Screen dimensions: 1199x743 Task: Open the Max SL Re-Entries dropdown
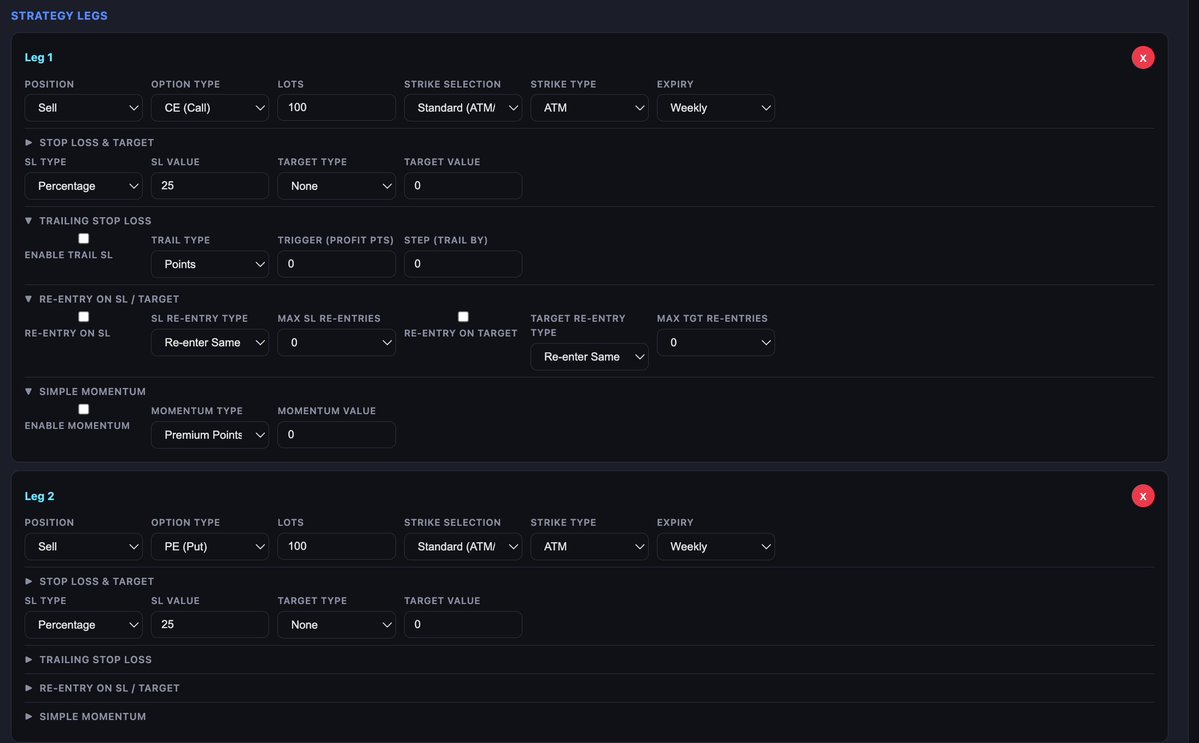[x=336, y=342]
